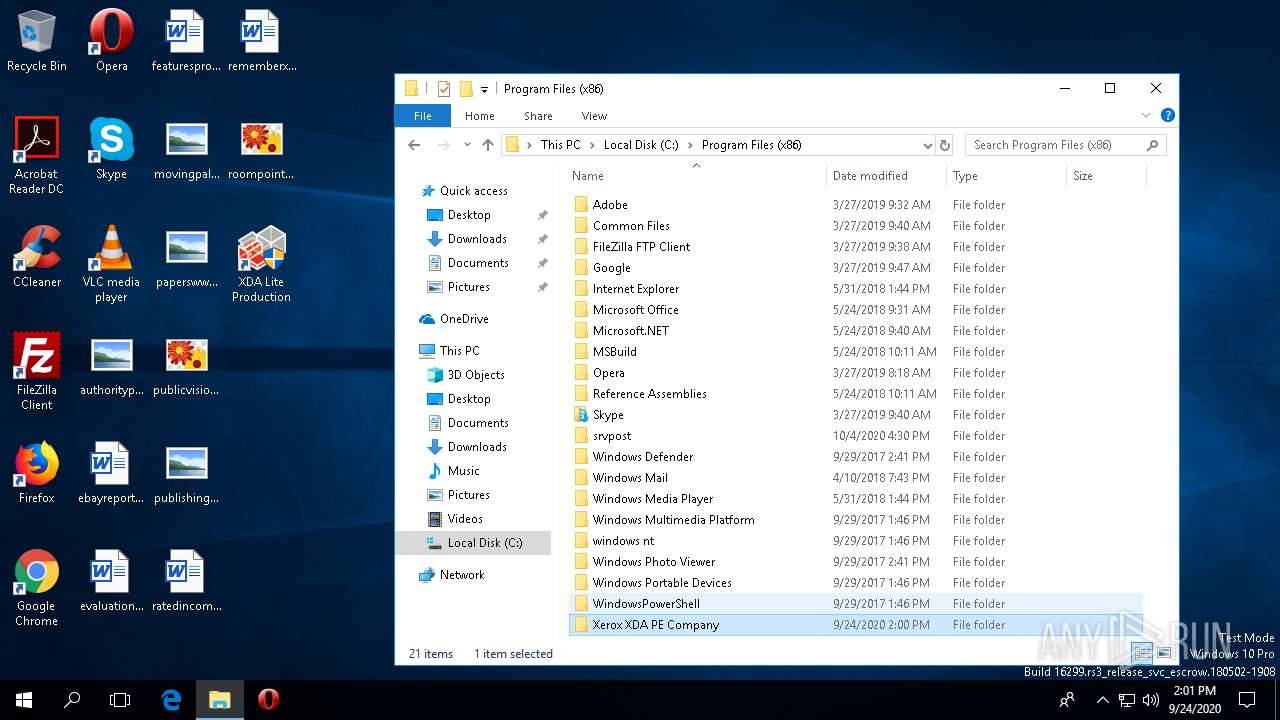1280x720 pixels.
Task: Select Quick access in navigation pane
Action: (x=474, y=191)
